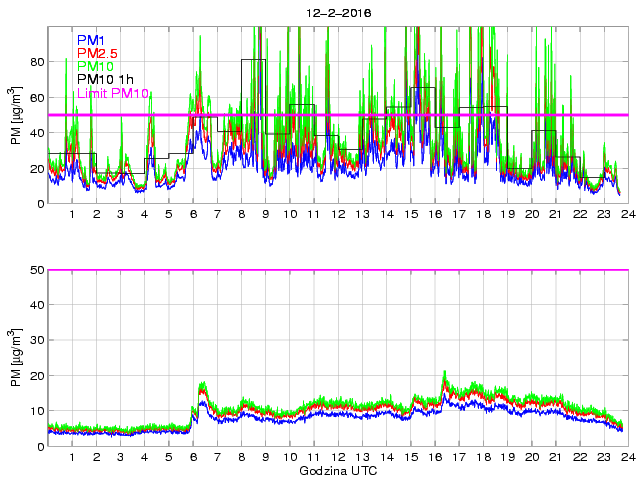The width and height of the screenshot is (640, 480).
Task: Click the lower chart's PM y-axis label
Action: coord(15,357)
